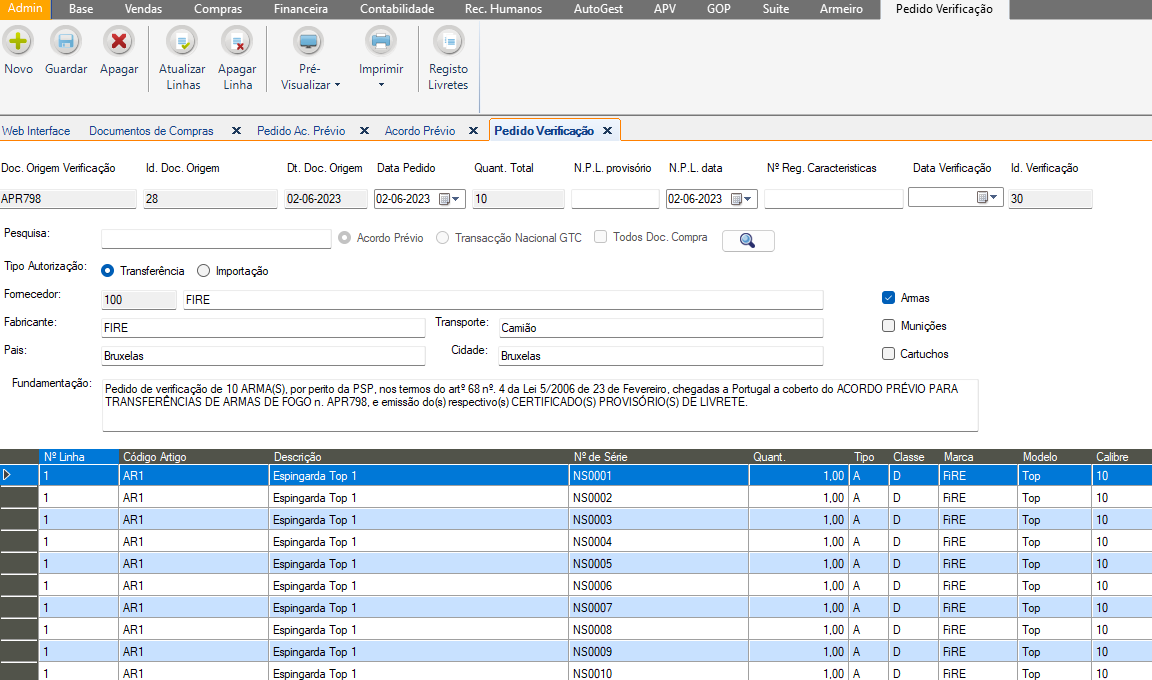Close the Documentos de Compras tab
This screenshot has width=1152, height=680.
[x=236, y=131]
